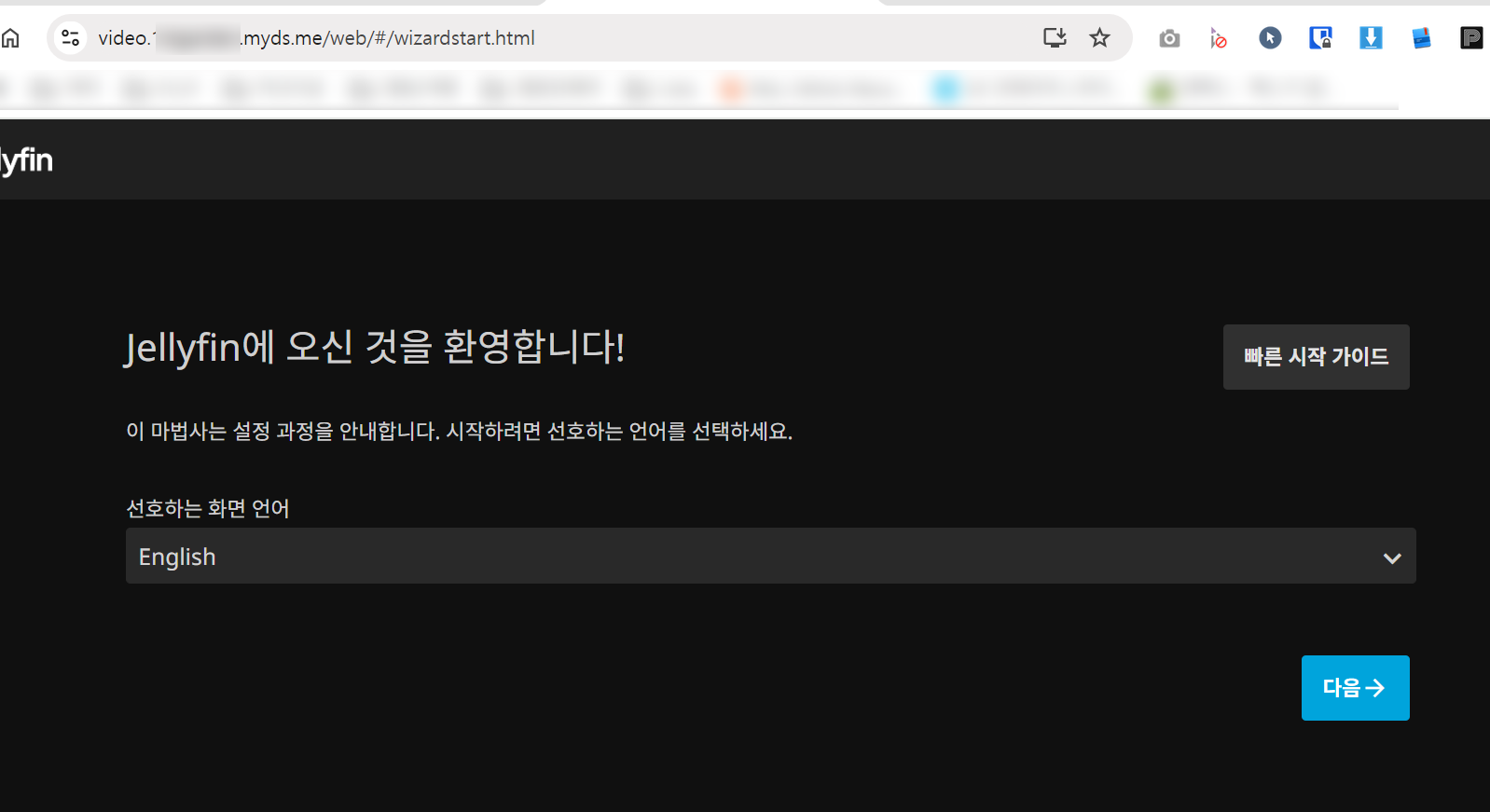Click the Jellyfin logo text

(27, 160)
